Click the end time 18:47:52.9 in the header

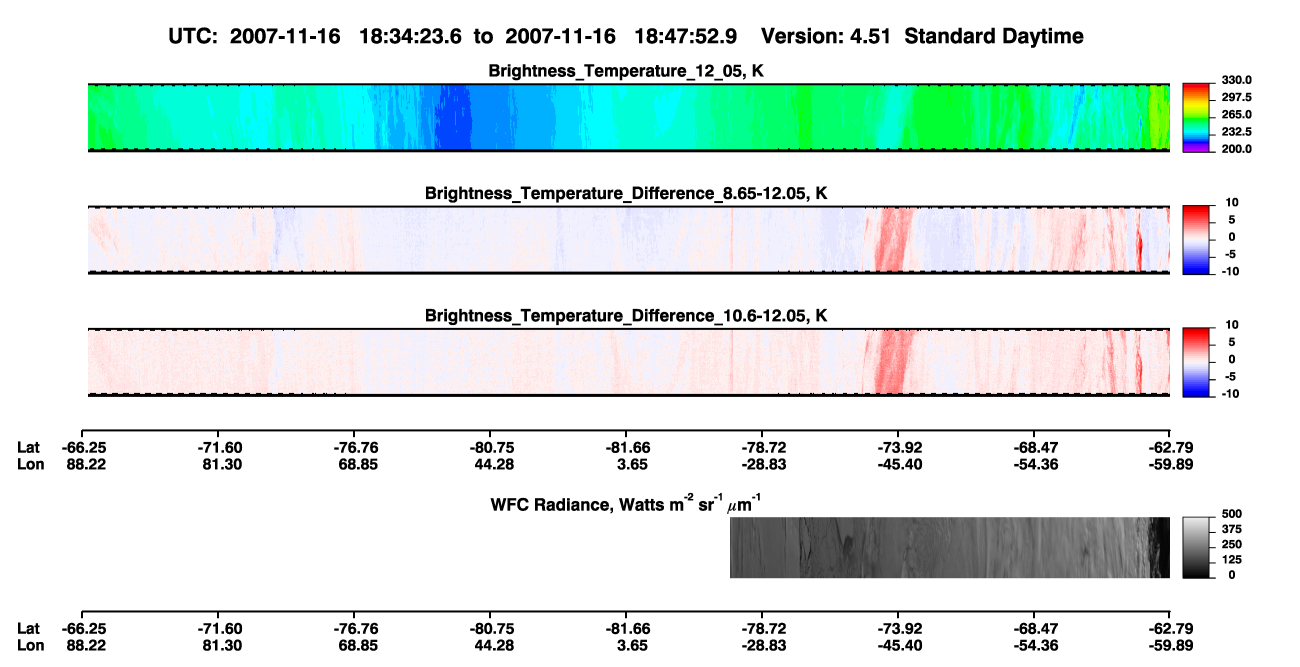(686, 37)
